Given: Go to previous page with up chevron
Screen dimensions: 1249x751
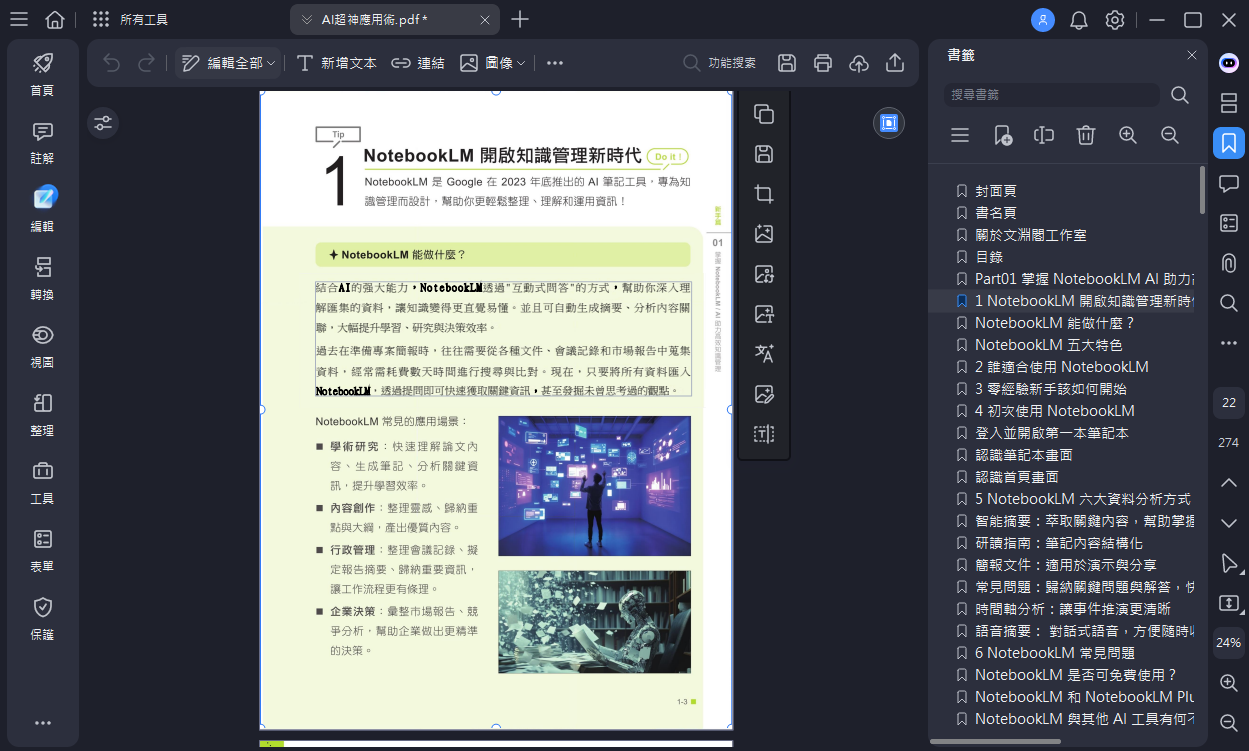Looking at the screenshot, I should 1229,483.
